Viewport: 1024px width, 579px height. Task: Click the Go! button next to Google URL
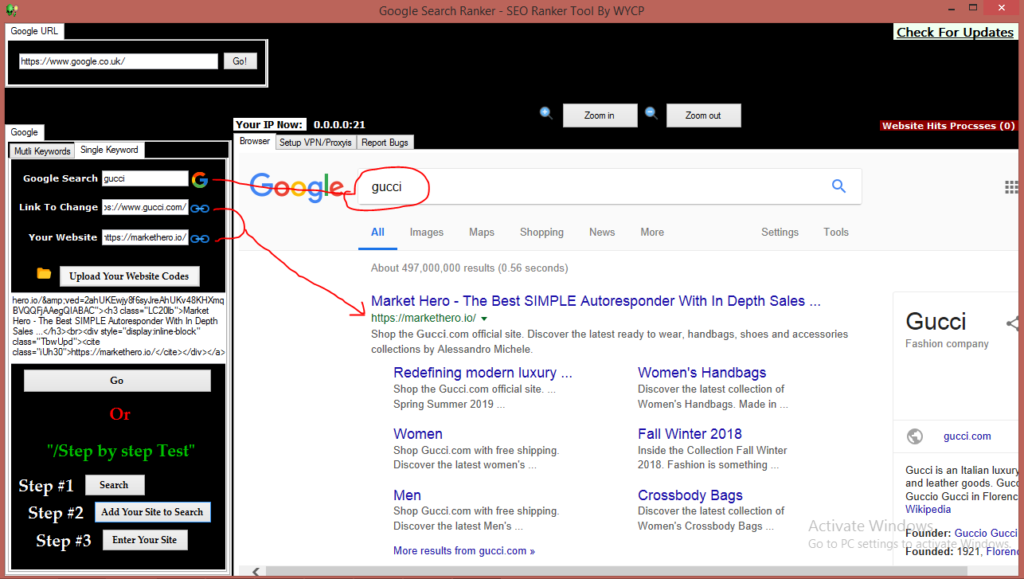[240, 61]
